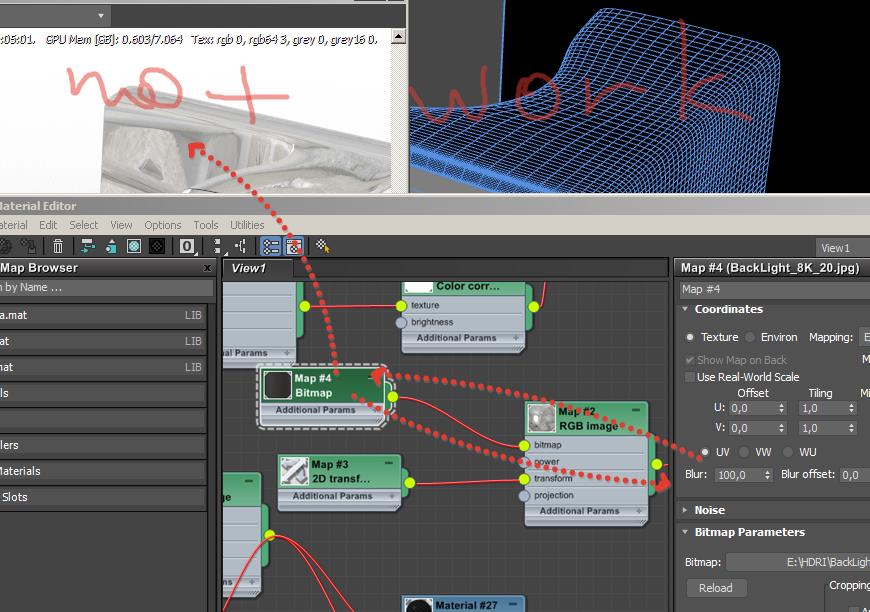The height and width of the screenshot is (612, 870).
Task: Click the Select by Material icon
Action: click(x=322, y=246)
